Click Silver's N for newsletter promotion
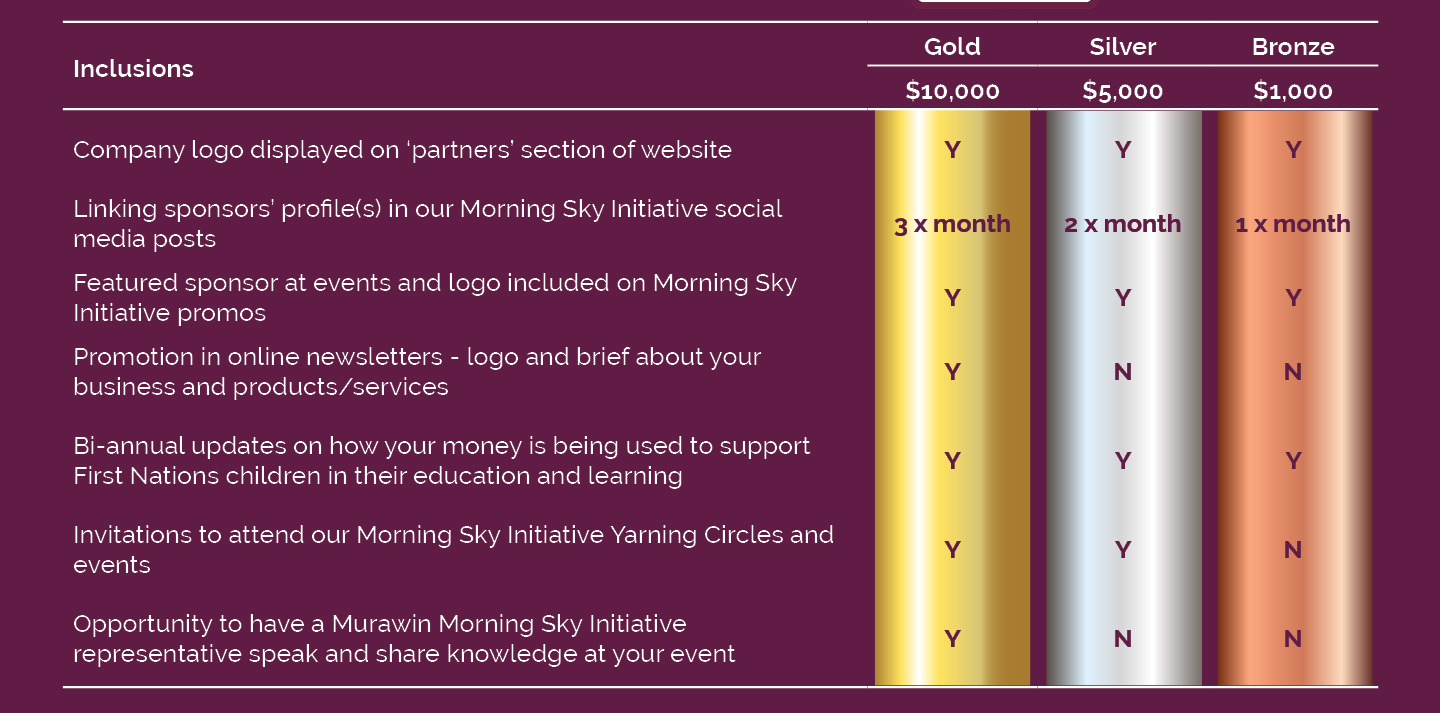The width and height of the screenshot is (1440, 713). coord(1123,372)
